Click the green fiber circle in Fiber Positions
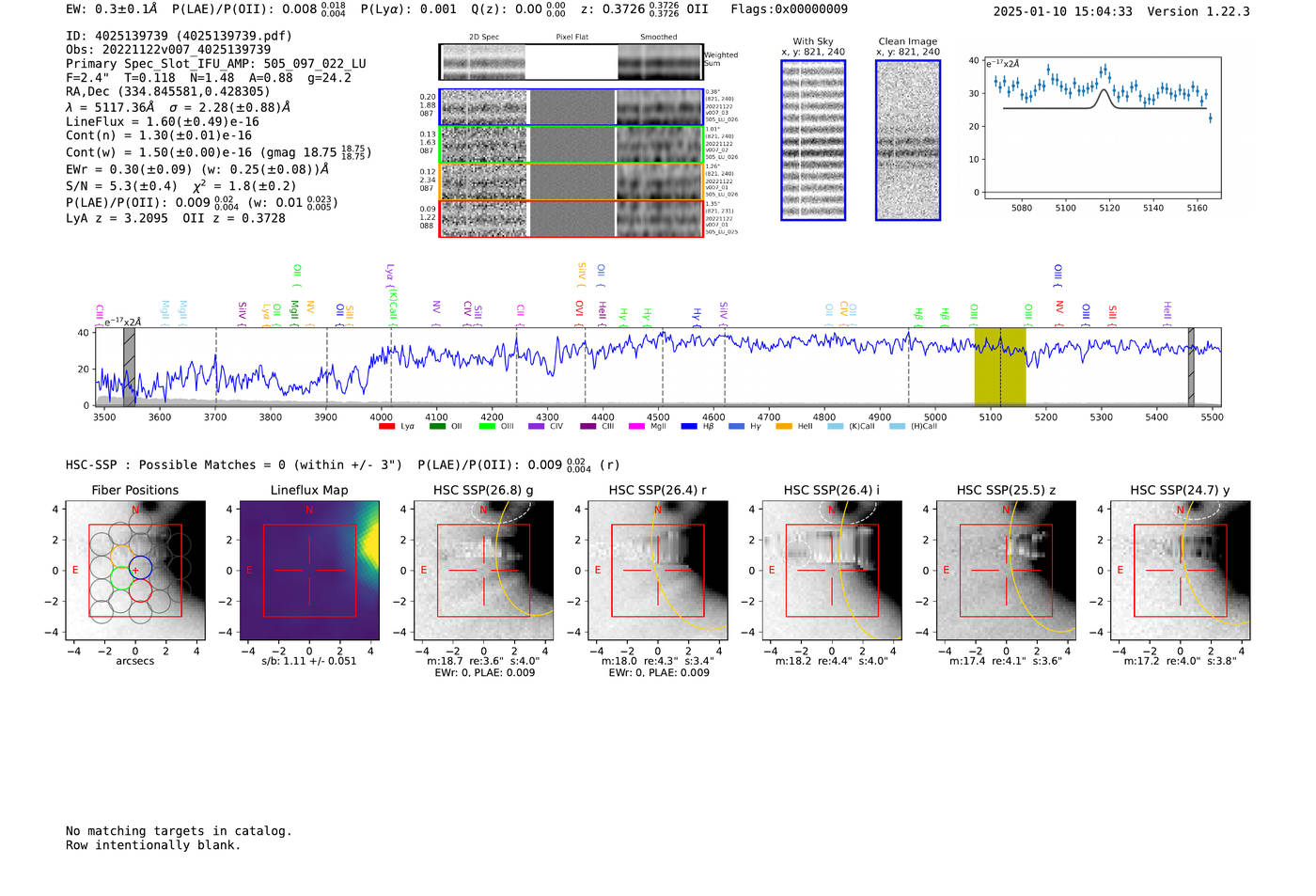 point(122,578)
